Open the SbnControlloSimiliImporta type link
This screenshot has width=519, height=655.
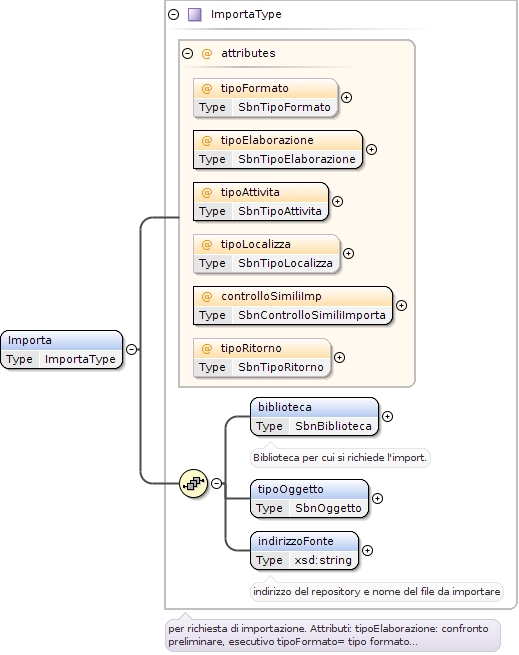[312, 315]
